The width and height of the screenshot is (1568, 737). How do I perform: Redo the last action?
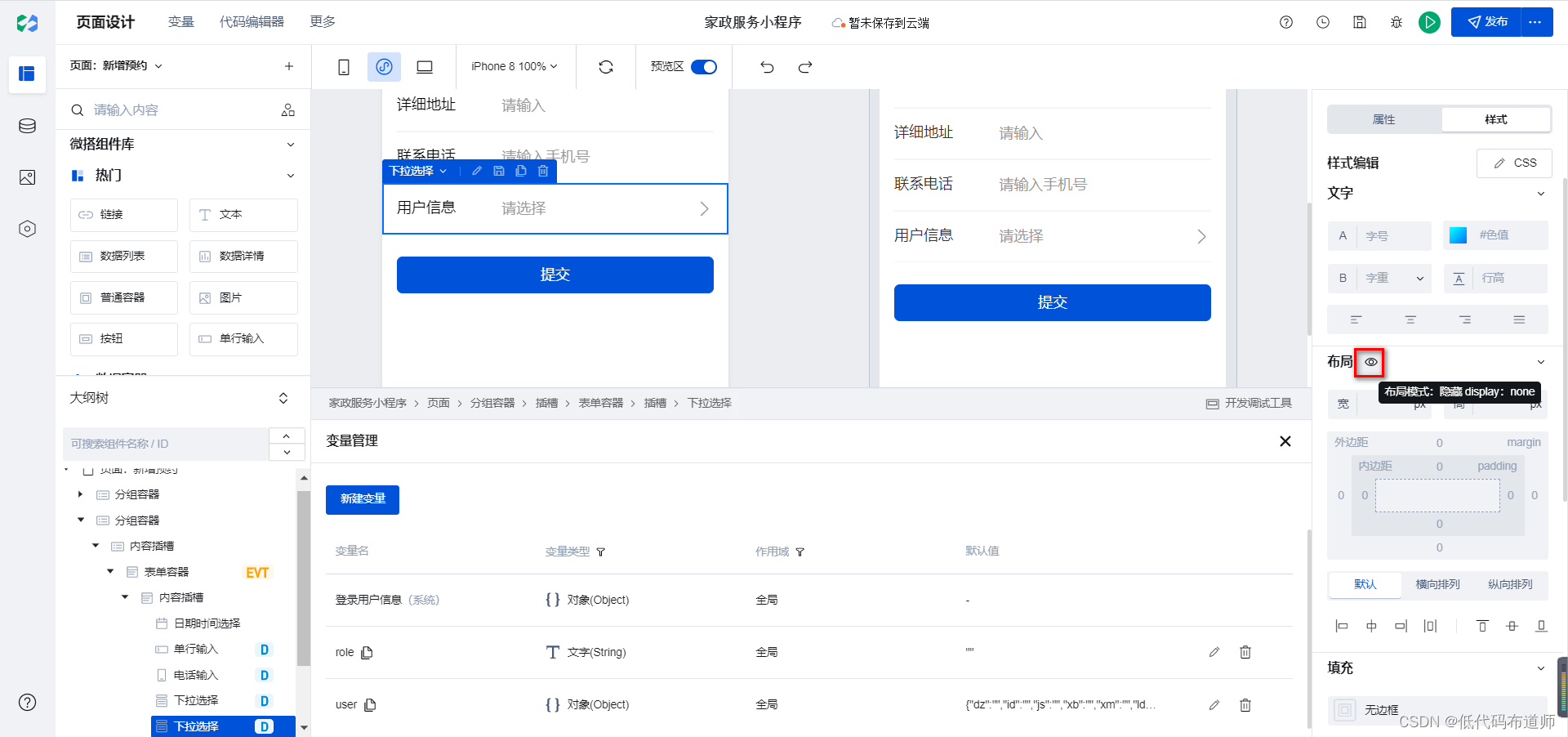click(x=805, y=67)
